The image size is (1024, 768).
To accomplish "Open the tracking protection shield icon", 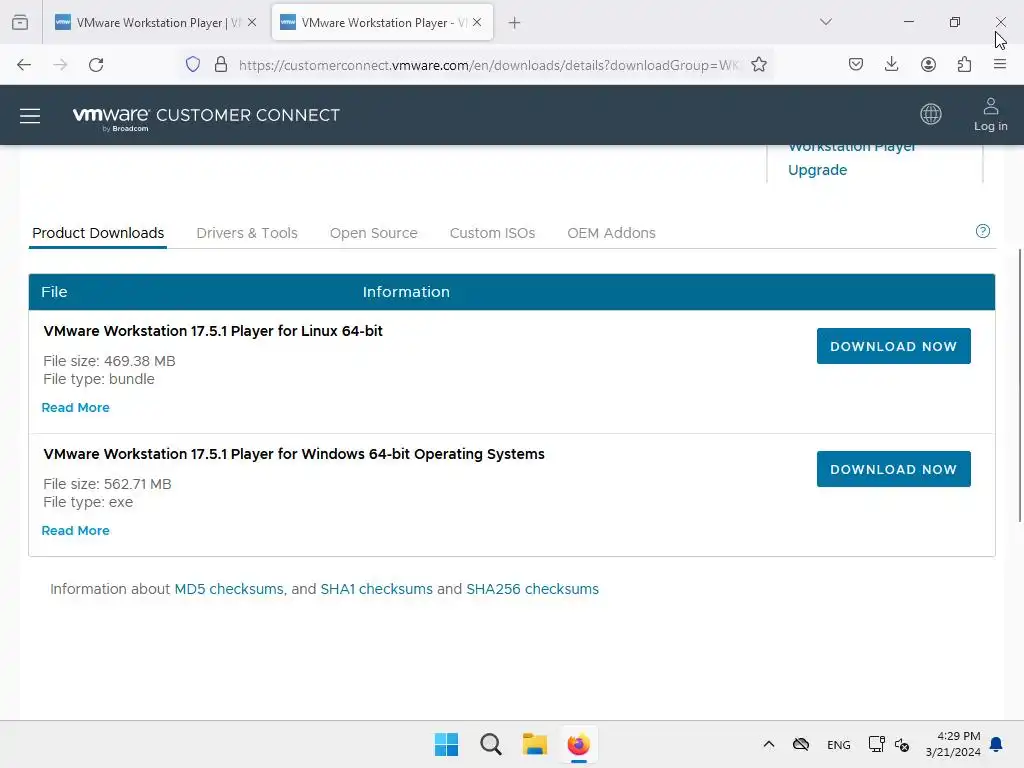I will tap(193, 65).
